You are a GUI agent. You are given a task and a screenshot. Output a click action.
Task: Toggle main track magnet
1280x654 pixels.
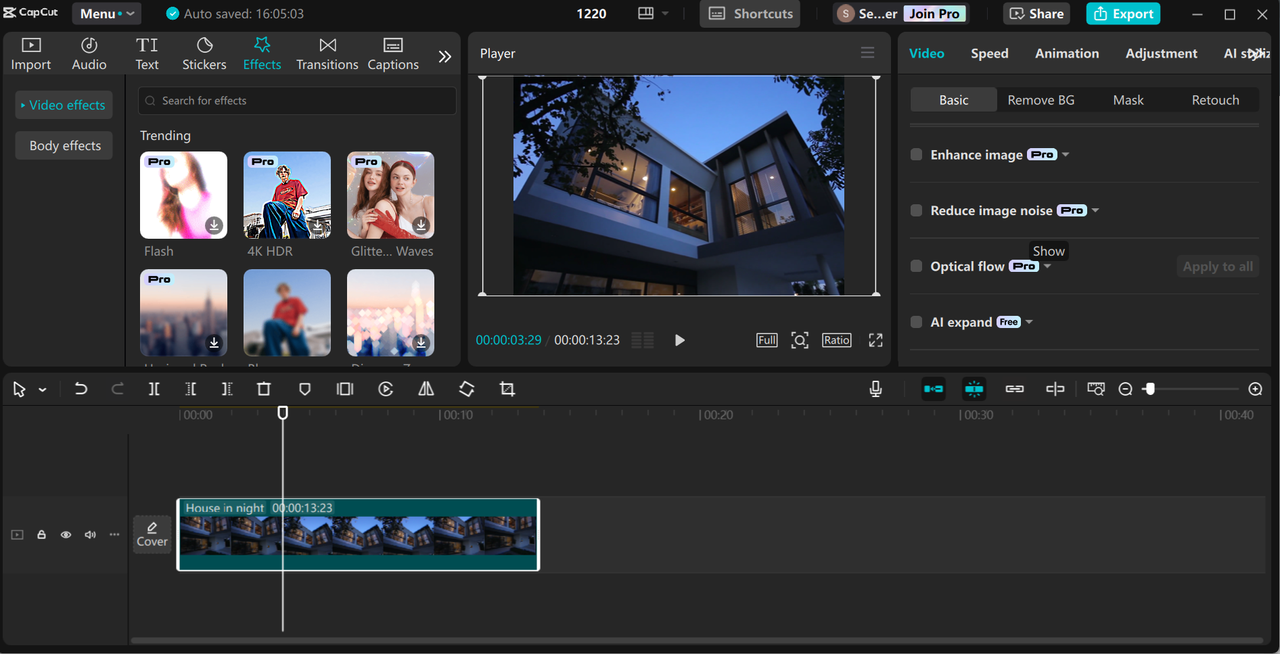(x=933, y=389)
